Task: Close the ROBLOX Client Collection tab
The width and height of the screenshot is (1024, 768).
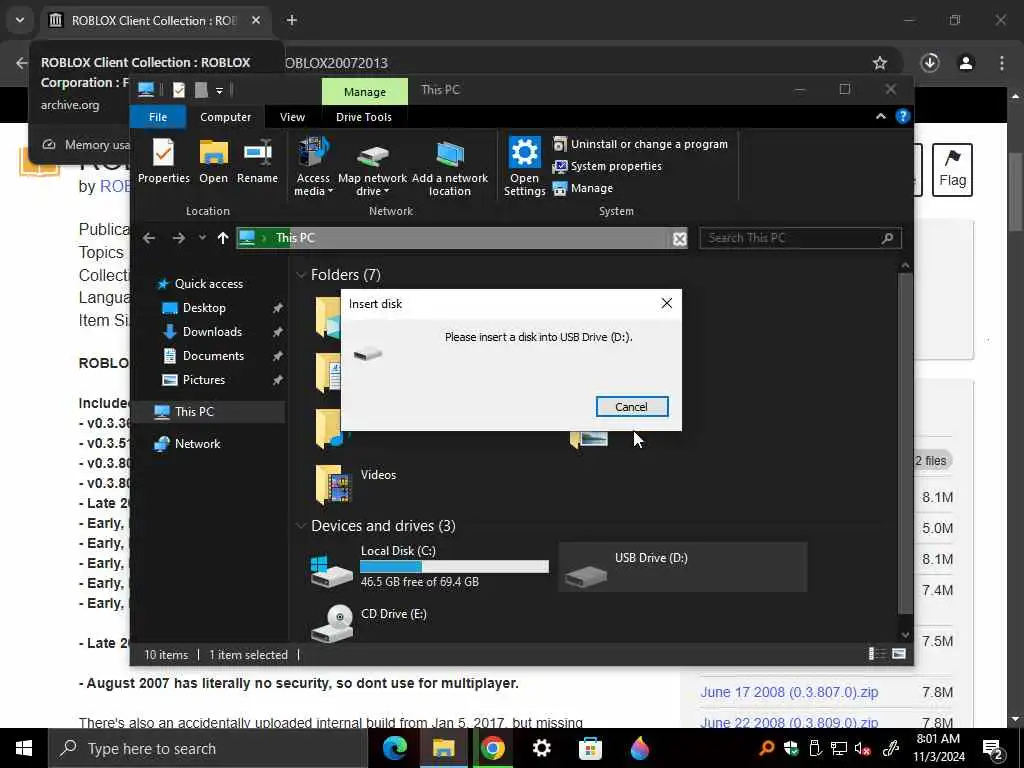Action: (256, 20)
